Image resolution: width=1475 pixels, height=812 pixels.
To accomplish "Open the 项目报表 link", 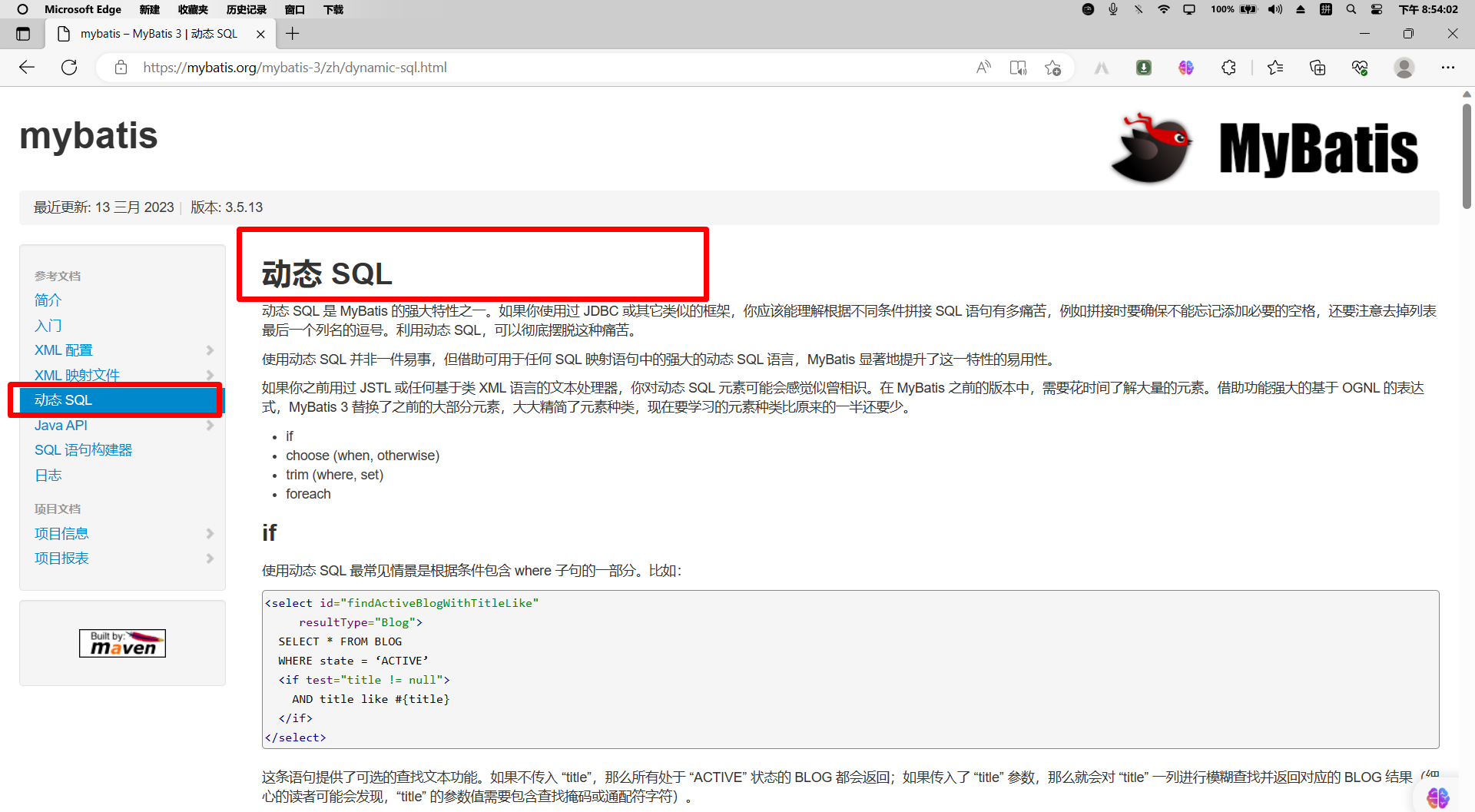I will 61,558.
